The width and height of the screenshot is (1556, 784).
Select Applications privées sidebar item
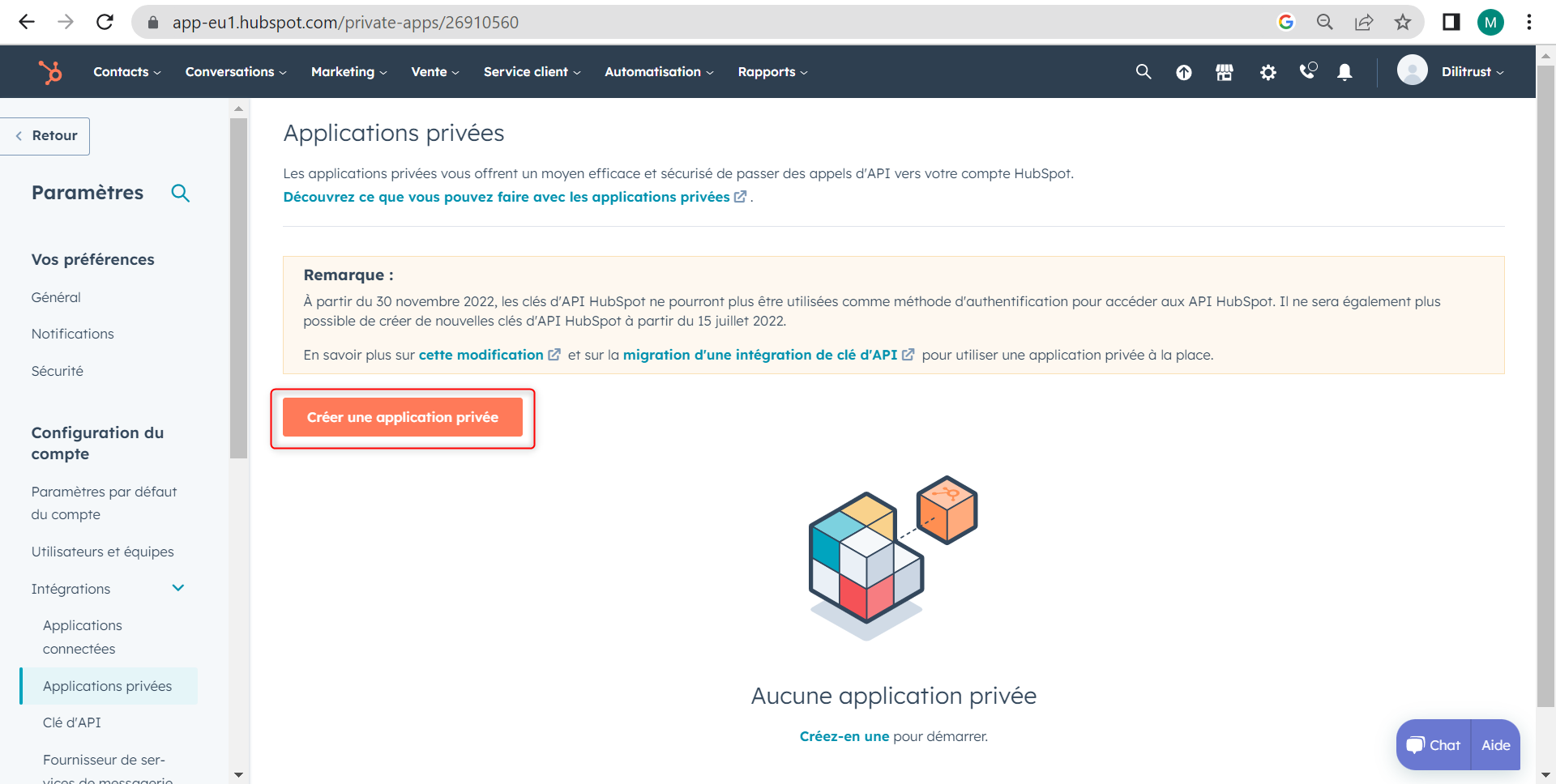pos(108,686)
